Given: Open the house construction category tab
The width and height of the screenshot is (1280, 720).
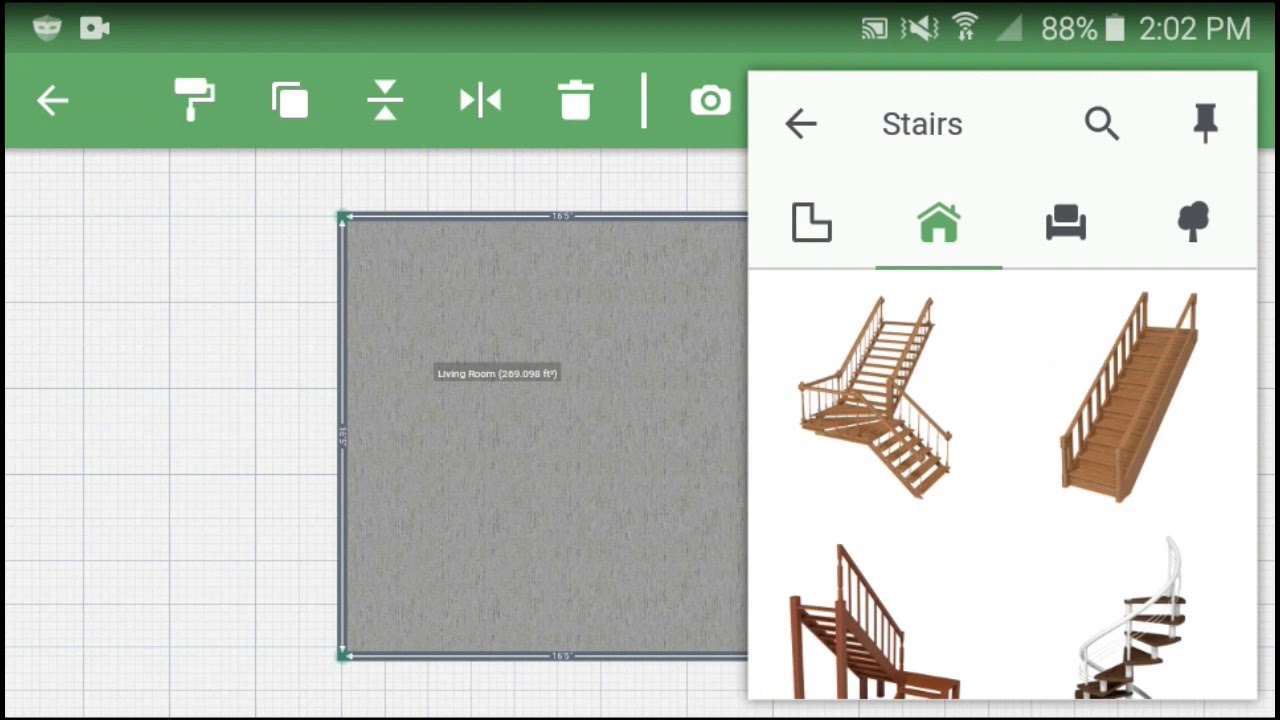Looking at the screenshot, I should click(x=939, y=222).
